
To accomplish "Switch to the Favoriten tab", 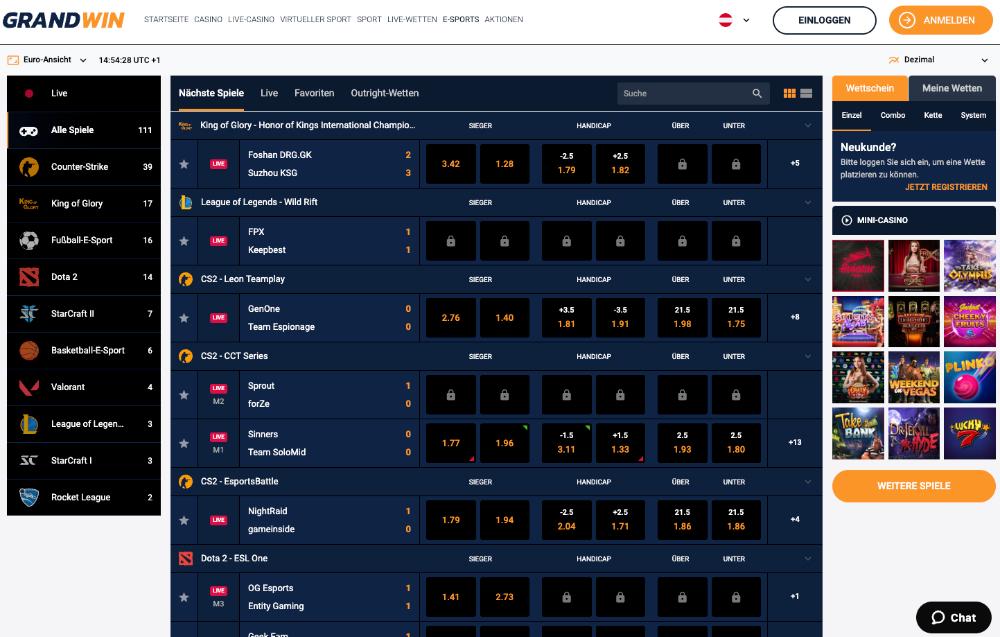I will tap(314, 93).
